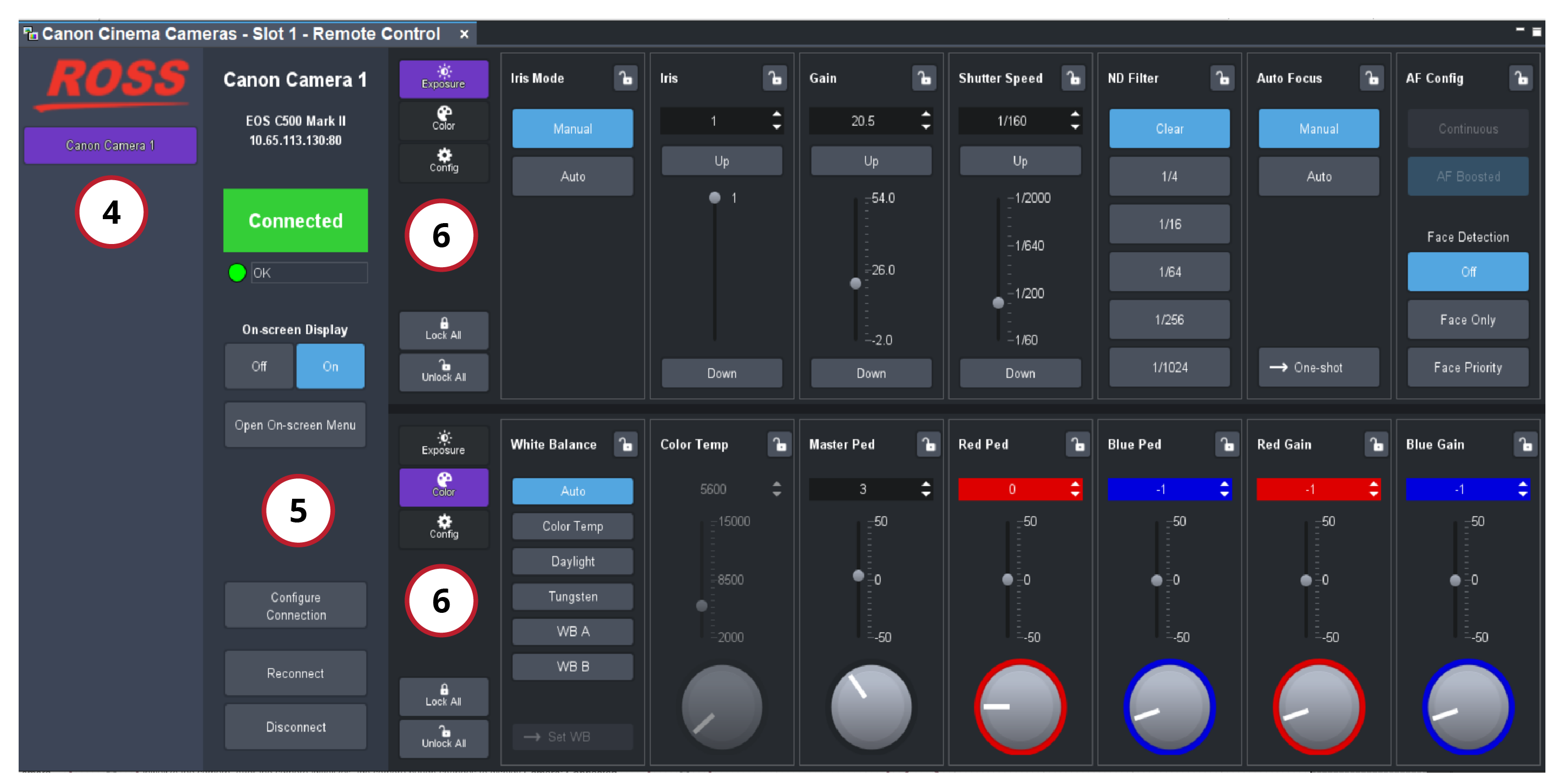The height and width of the screenshot is (784, 1568).
Task: Click the Shutter Speed lock icon
Action: (1073, 79)
